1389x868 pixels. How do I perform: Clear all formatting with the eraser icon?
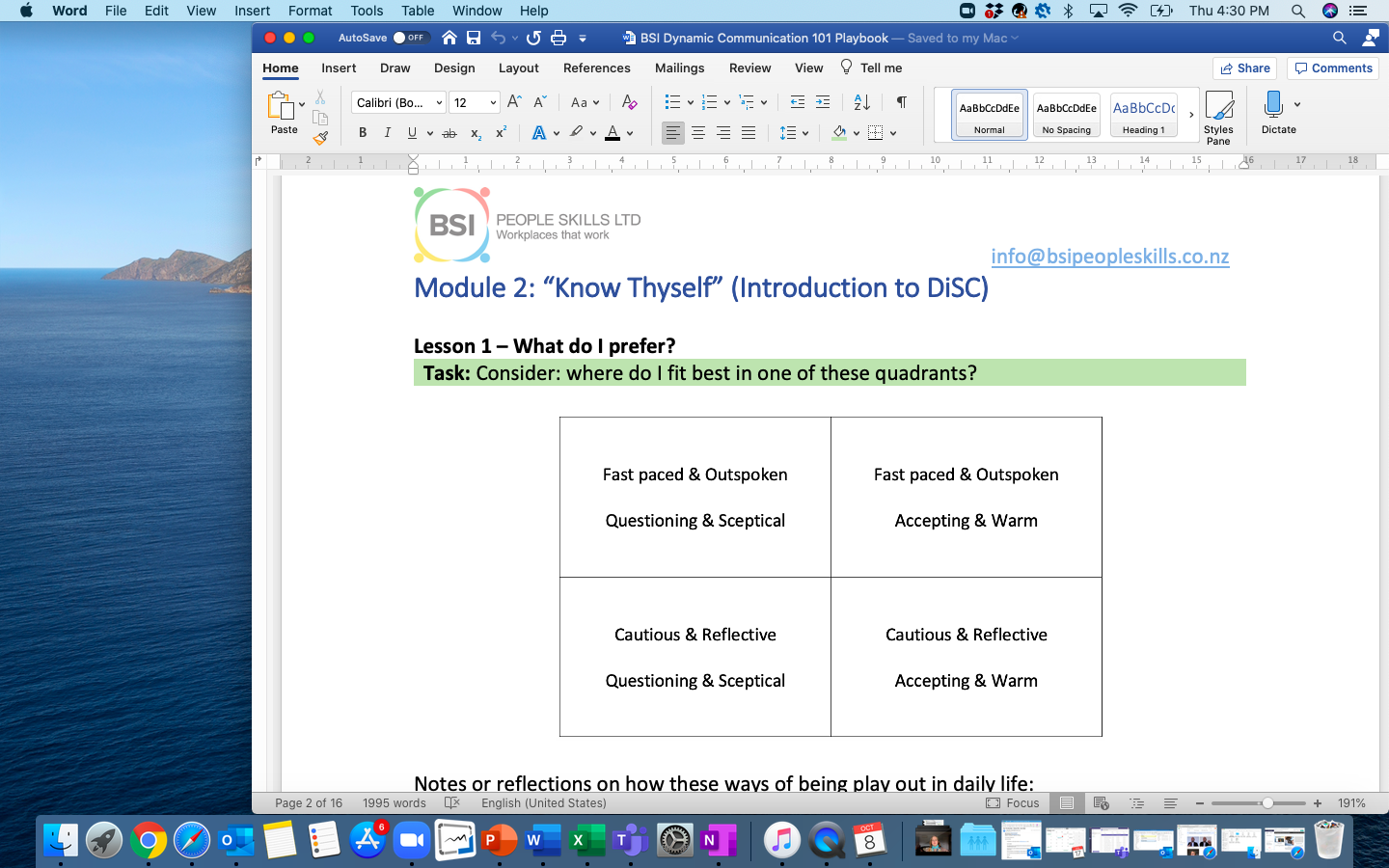tap(629, 102)
